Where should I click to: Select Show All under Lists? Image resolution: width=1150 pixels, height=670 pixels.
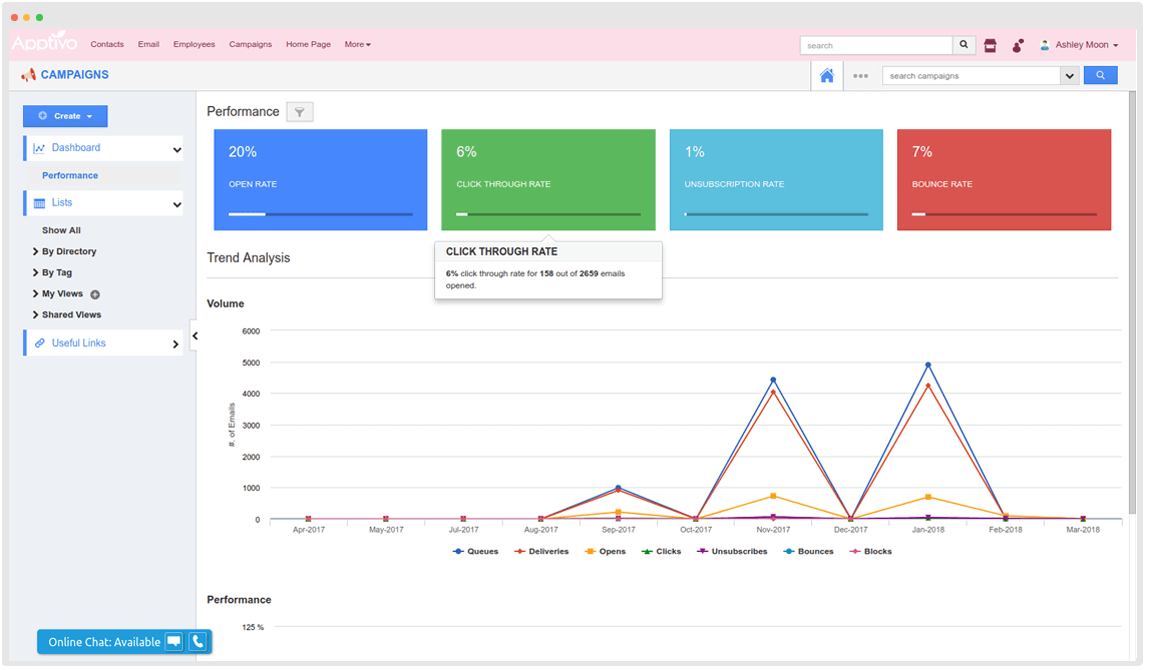coord(61,230)
